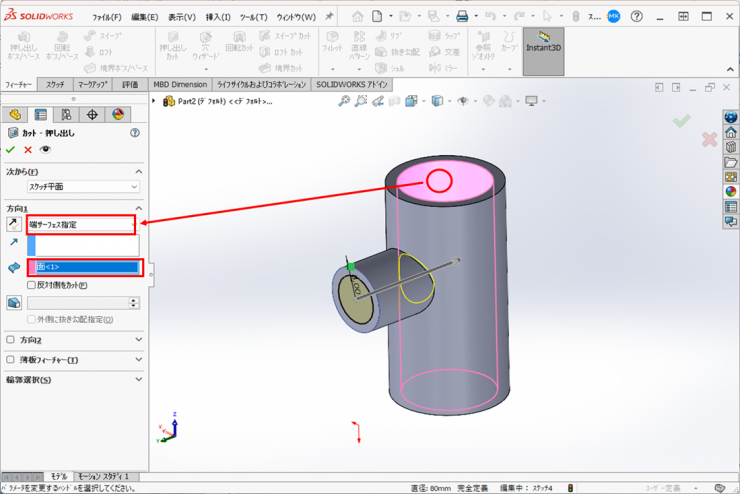Open the モーション スタディ 1 tab
The width and height of the screenshot is (740, 494).
pyautogui.click(x=103, y=477)
